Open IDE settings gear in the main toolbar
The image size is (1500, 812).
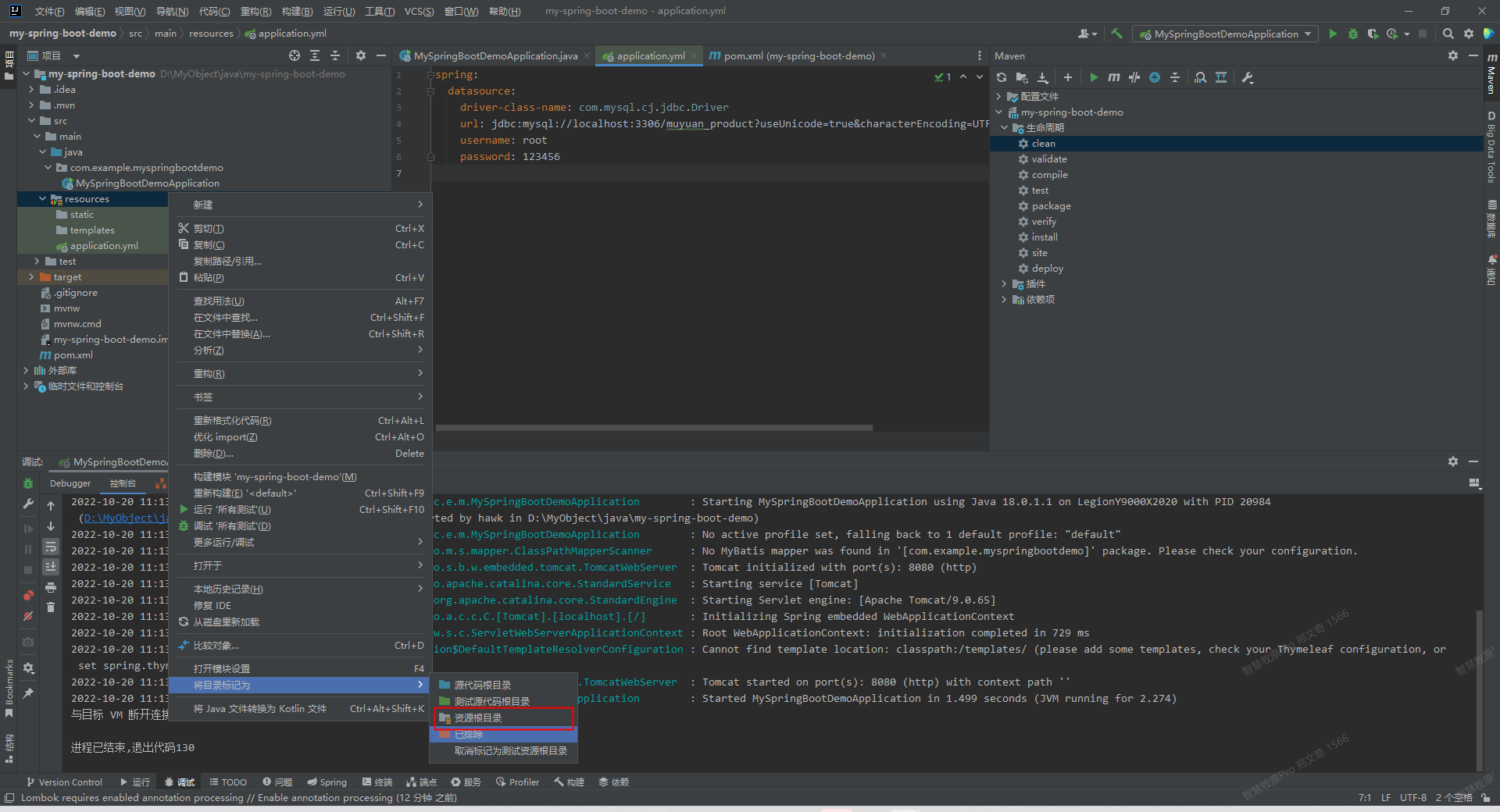(1469, 34)
